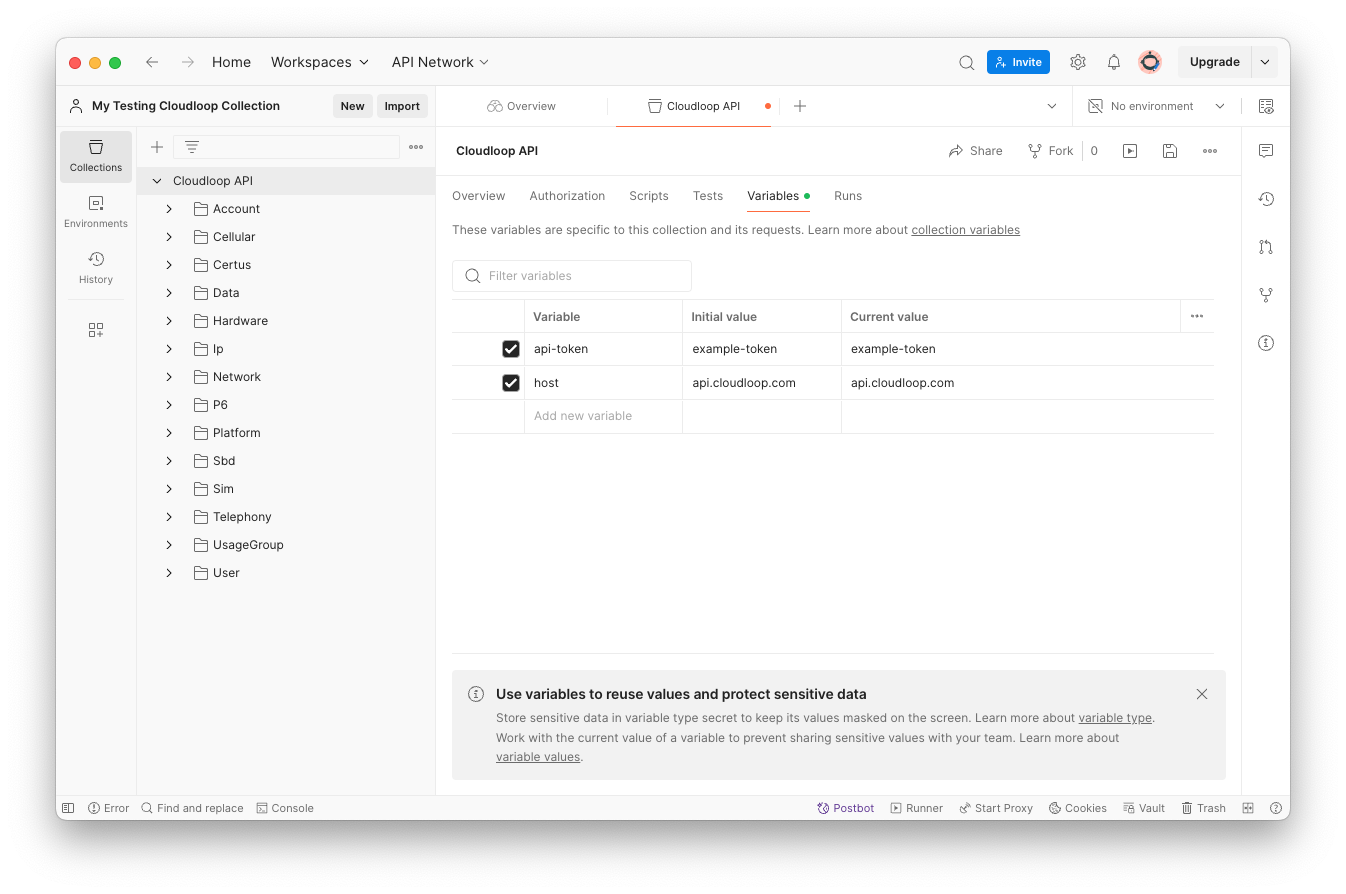Screen dimensions: 1346x894
Task: Click the Add new variable cell
Action: [603, 416]
